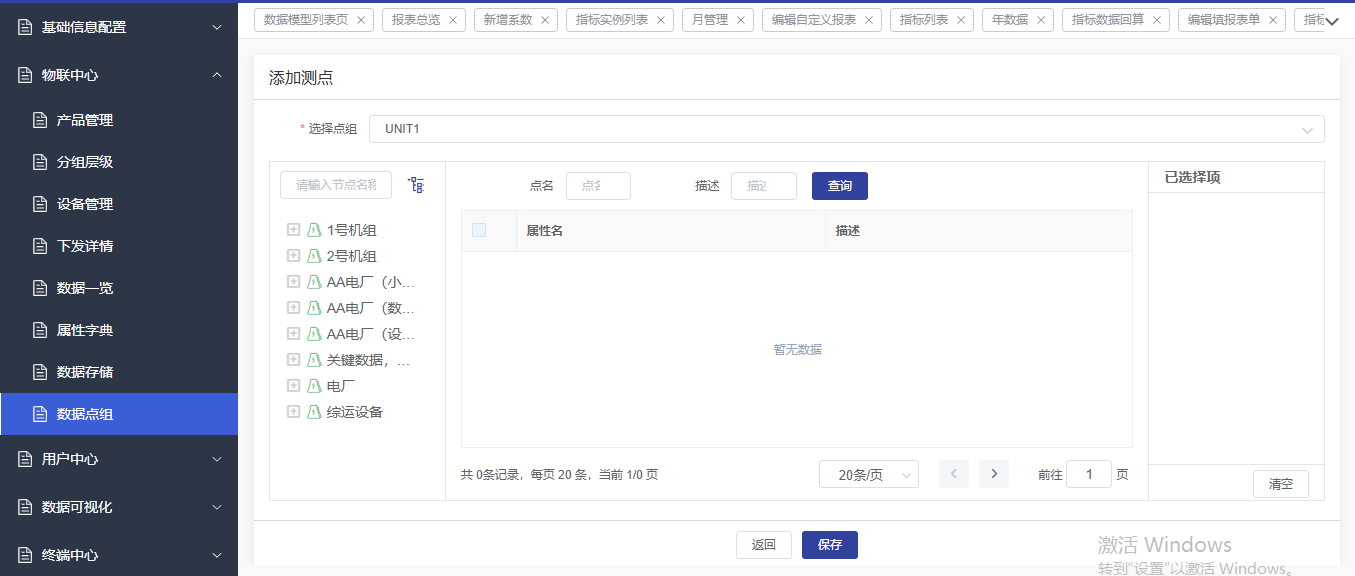
Task: Click the tree structure icon beside node search
Action: click(x=416, y=185)
